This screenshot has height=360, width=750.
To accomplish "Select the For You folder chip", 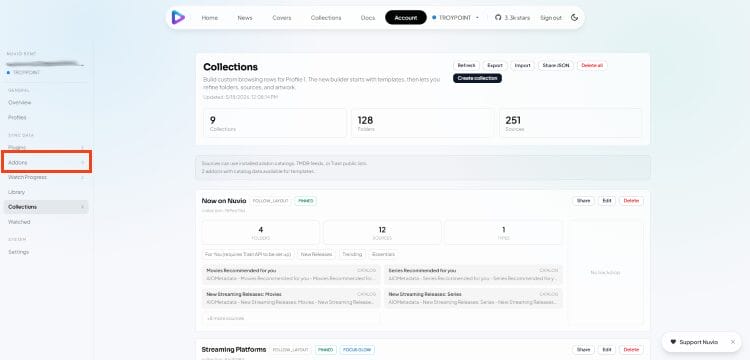I will click(x=248, y=254).
